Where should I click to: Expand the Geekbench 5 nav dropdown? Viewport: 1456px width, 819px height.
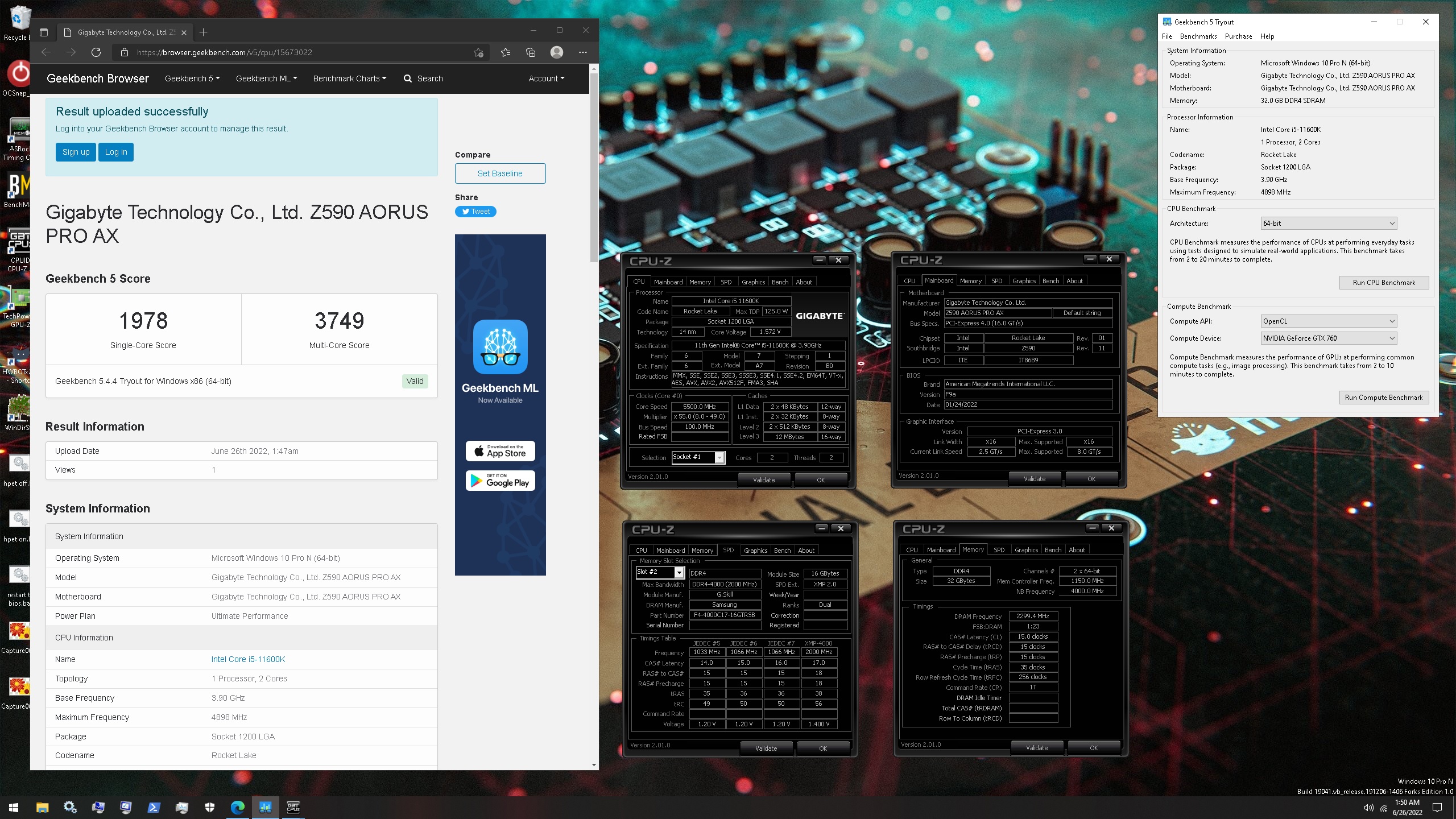click(x=192, y=78)
